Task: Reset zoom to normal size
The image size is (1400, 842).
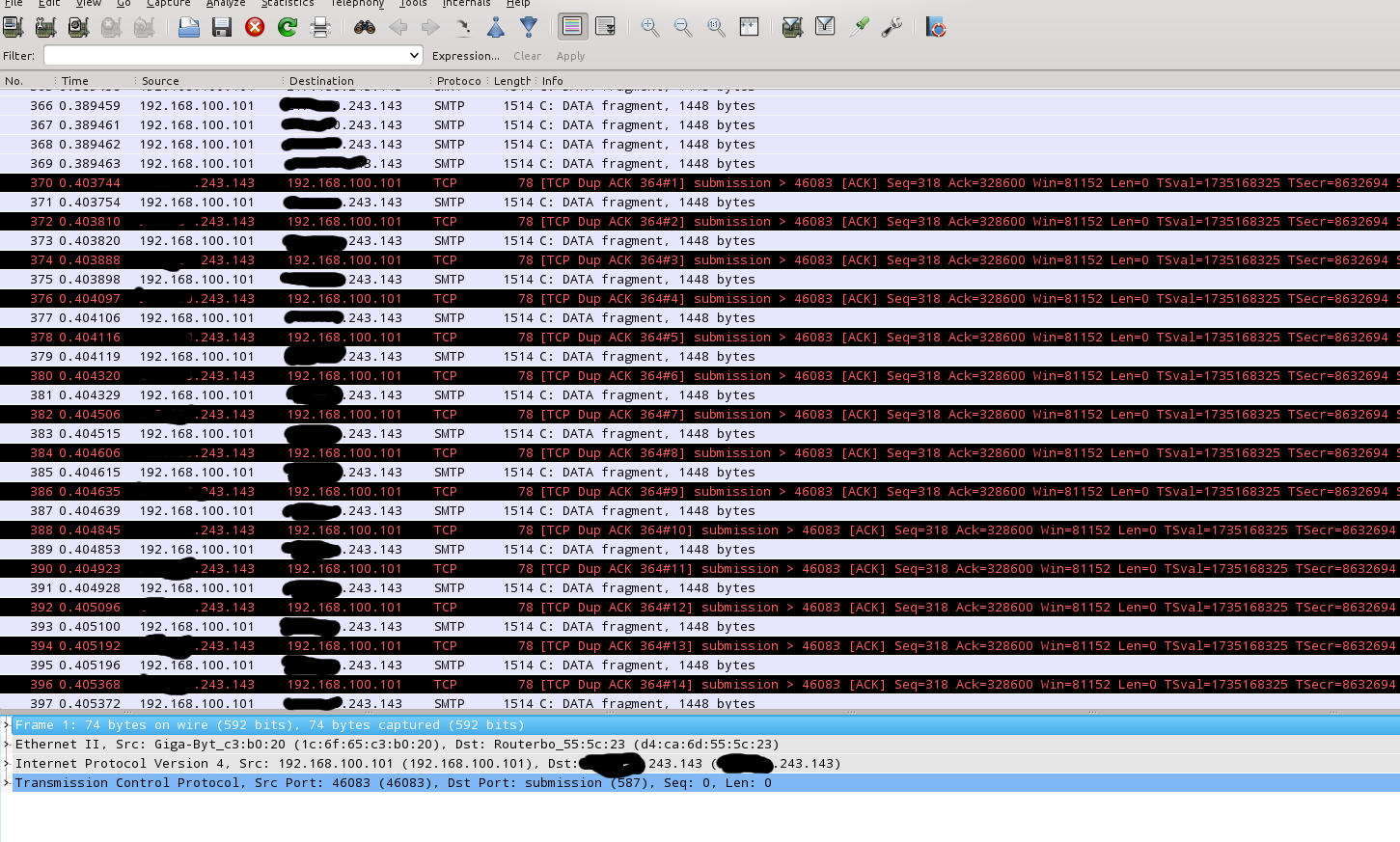Action: click(716, 27)
